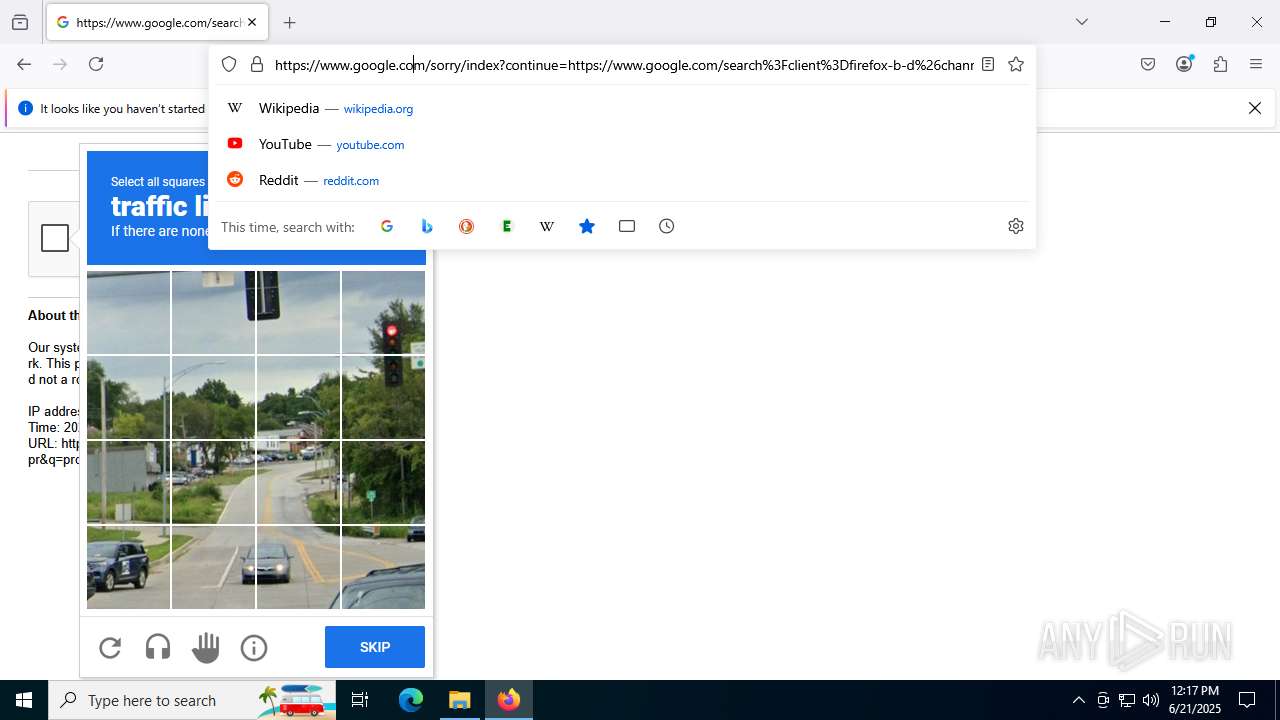Click inside the URL address field

click(624, 65)
